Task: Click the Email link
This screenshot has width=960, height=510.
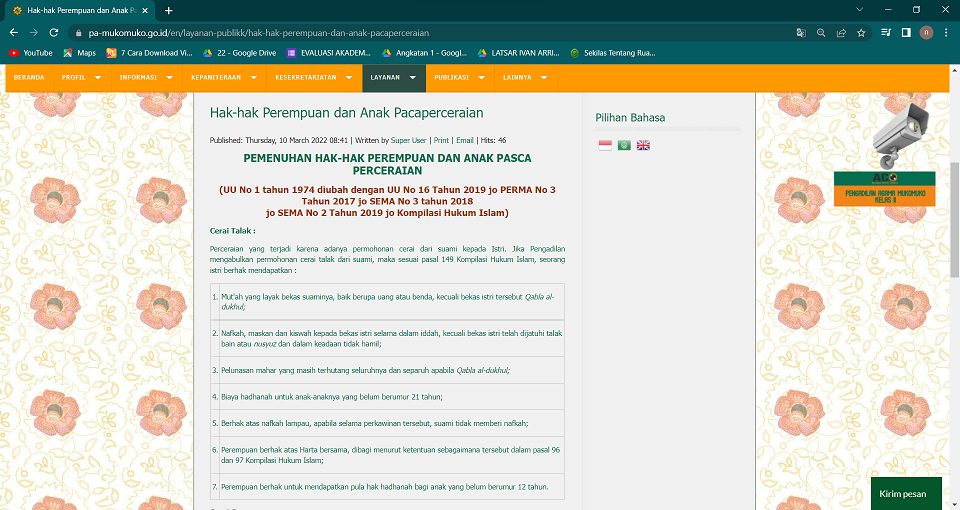Action: click(465, 140)
